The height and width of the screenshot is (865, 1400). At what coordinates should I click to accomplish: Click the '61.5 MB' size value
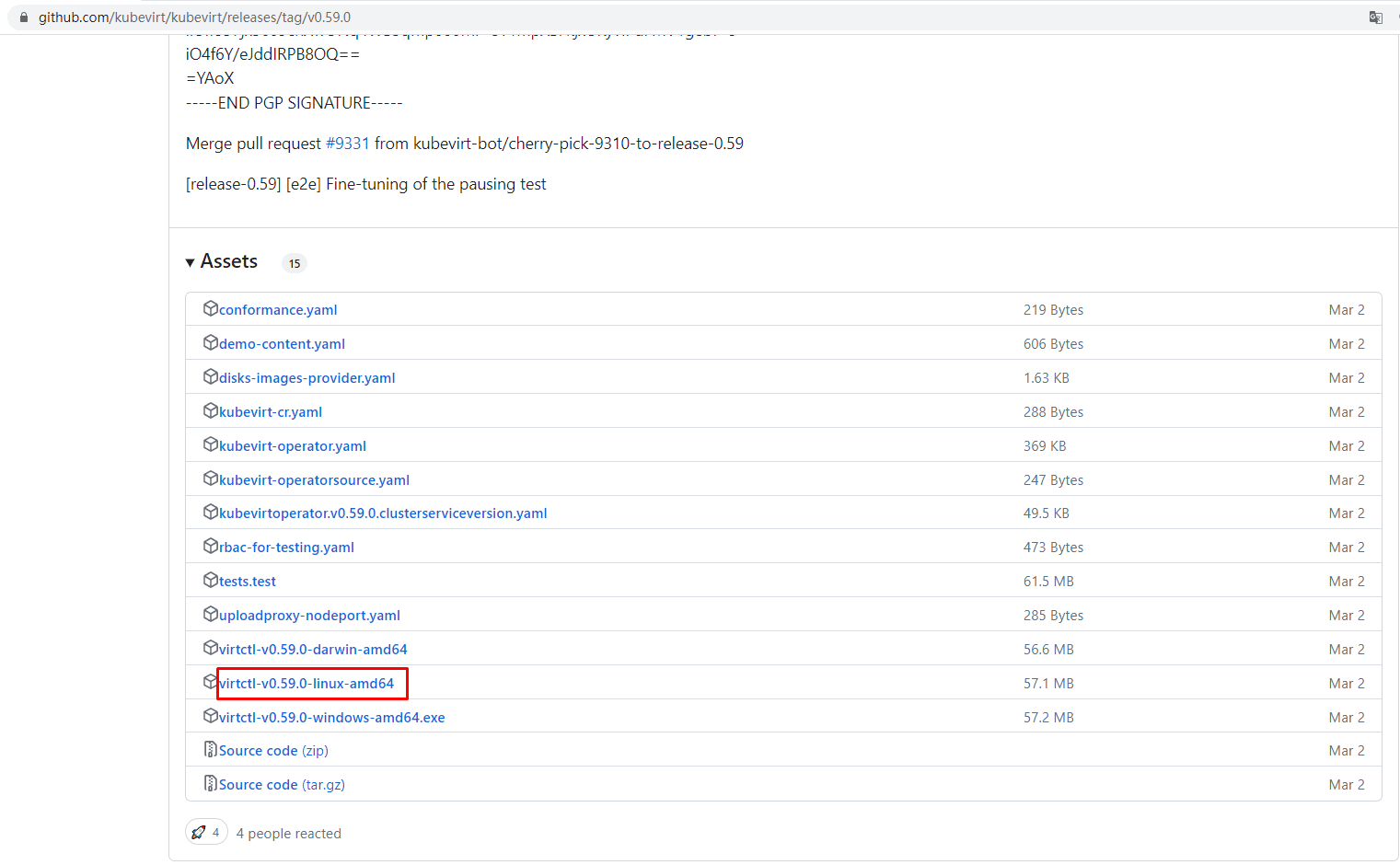click(x=1048, y=582)
